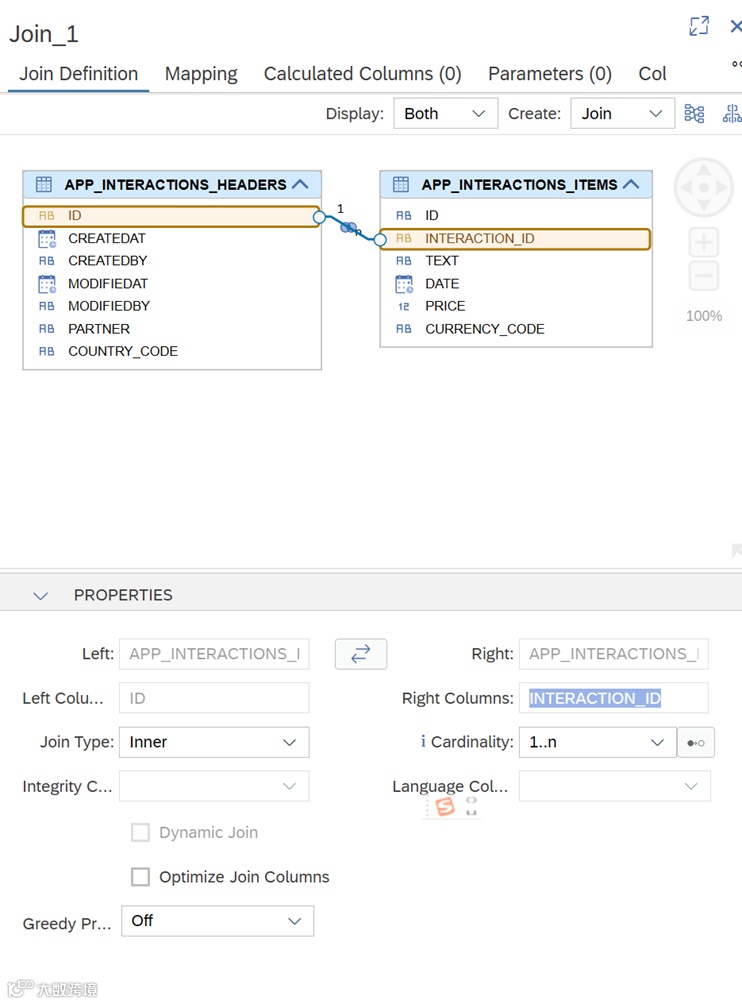Zoom in on the join diagram

tap(704, 242)
